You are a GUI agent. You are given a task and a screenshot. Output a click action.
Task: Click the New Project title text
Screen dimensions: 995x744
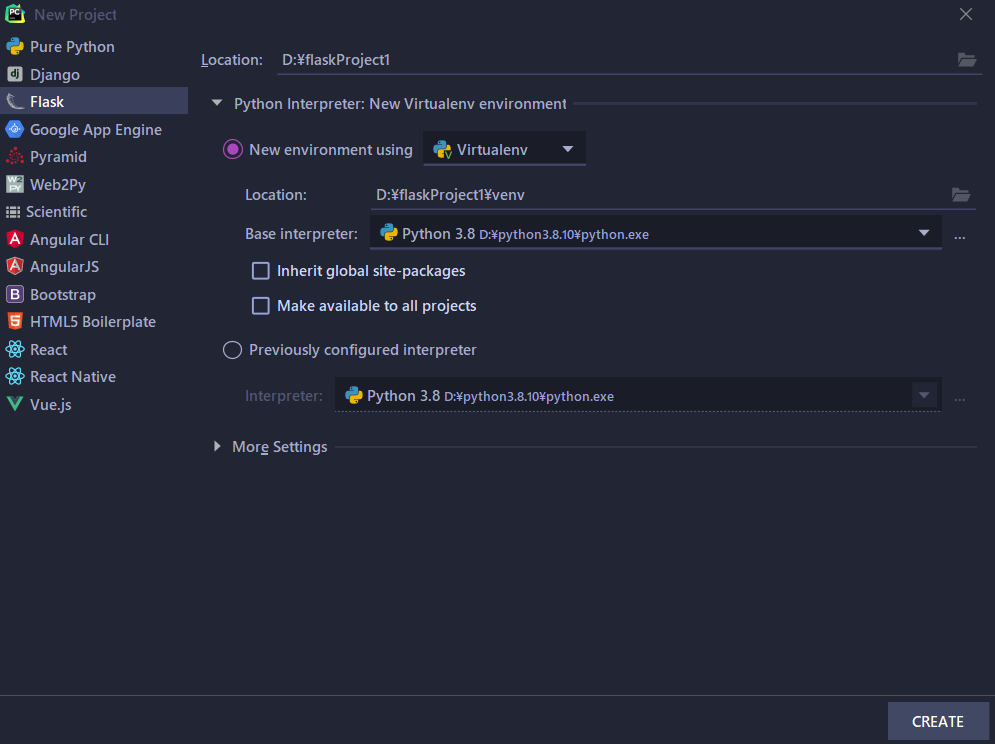click(75, 15)
